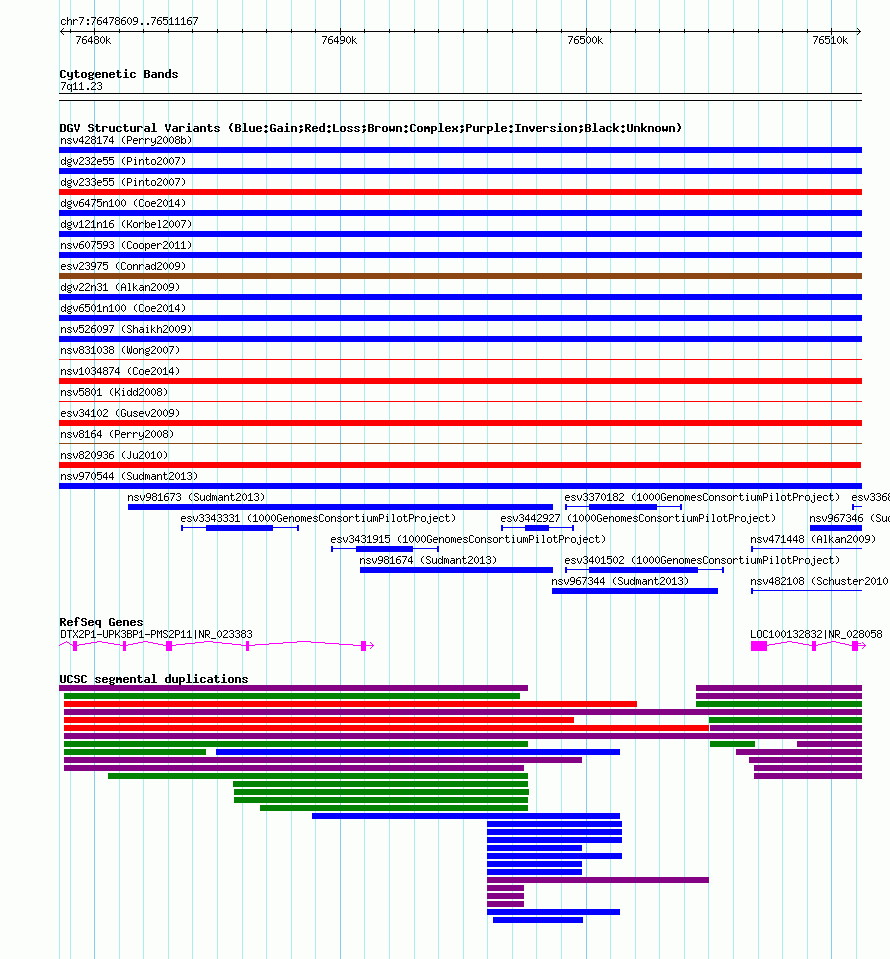Image resolution: width=890 pixels, height=959 pixels.
Task: Open the dgv6475n100 (Coe2014) variant
Action: click(123, 203)
